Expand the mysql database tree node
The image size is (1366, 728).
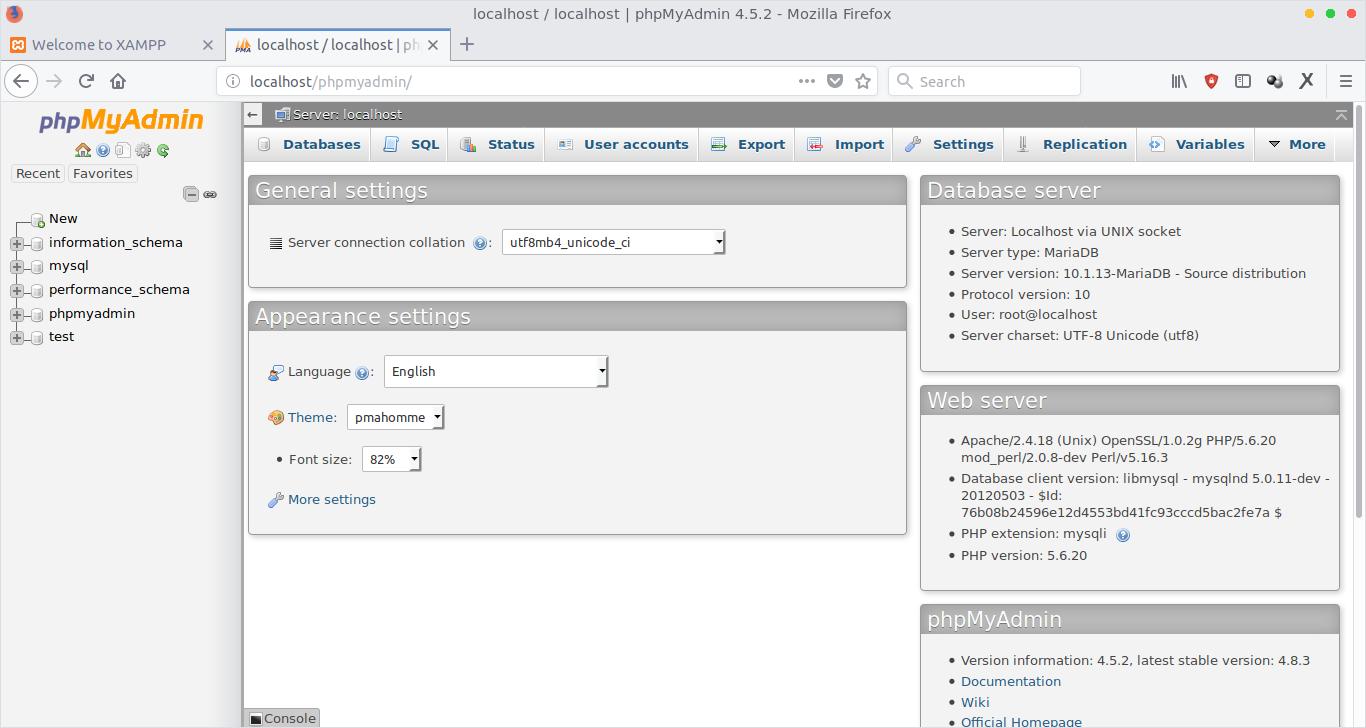pos(17,266)
